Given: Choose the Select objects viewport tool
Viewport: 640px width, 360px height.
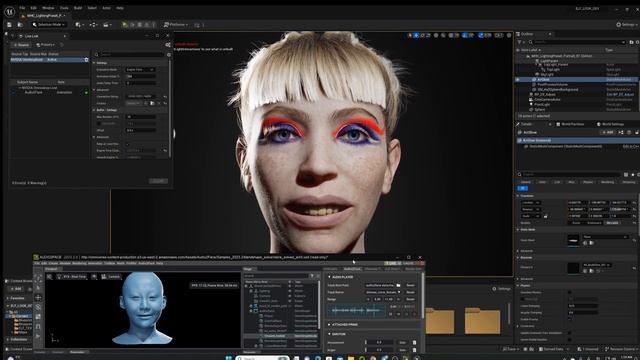Looking at the screenshot, I should pos(410,36).
